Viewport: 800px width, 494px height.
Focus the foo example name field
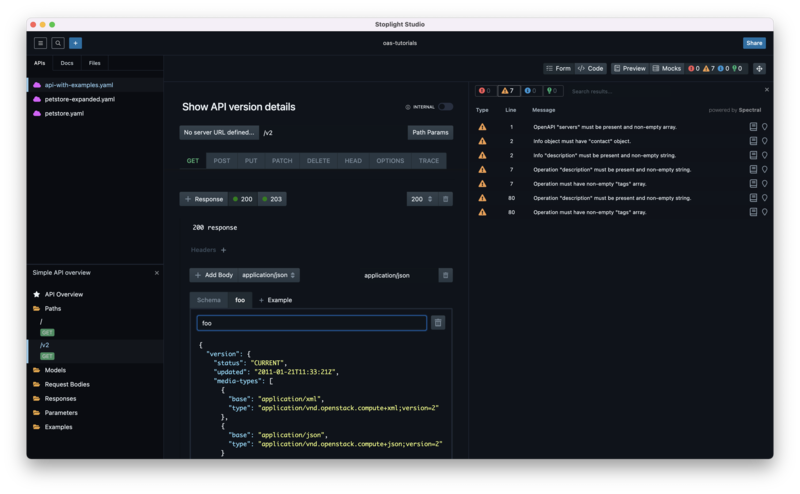[x=312, y=323]
